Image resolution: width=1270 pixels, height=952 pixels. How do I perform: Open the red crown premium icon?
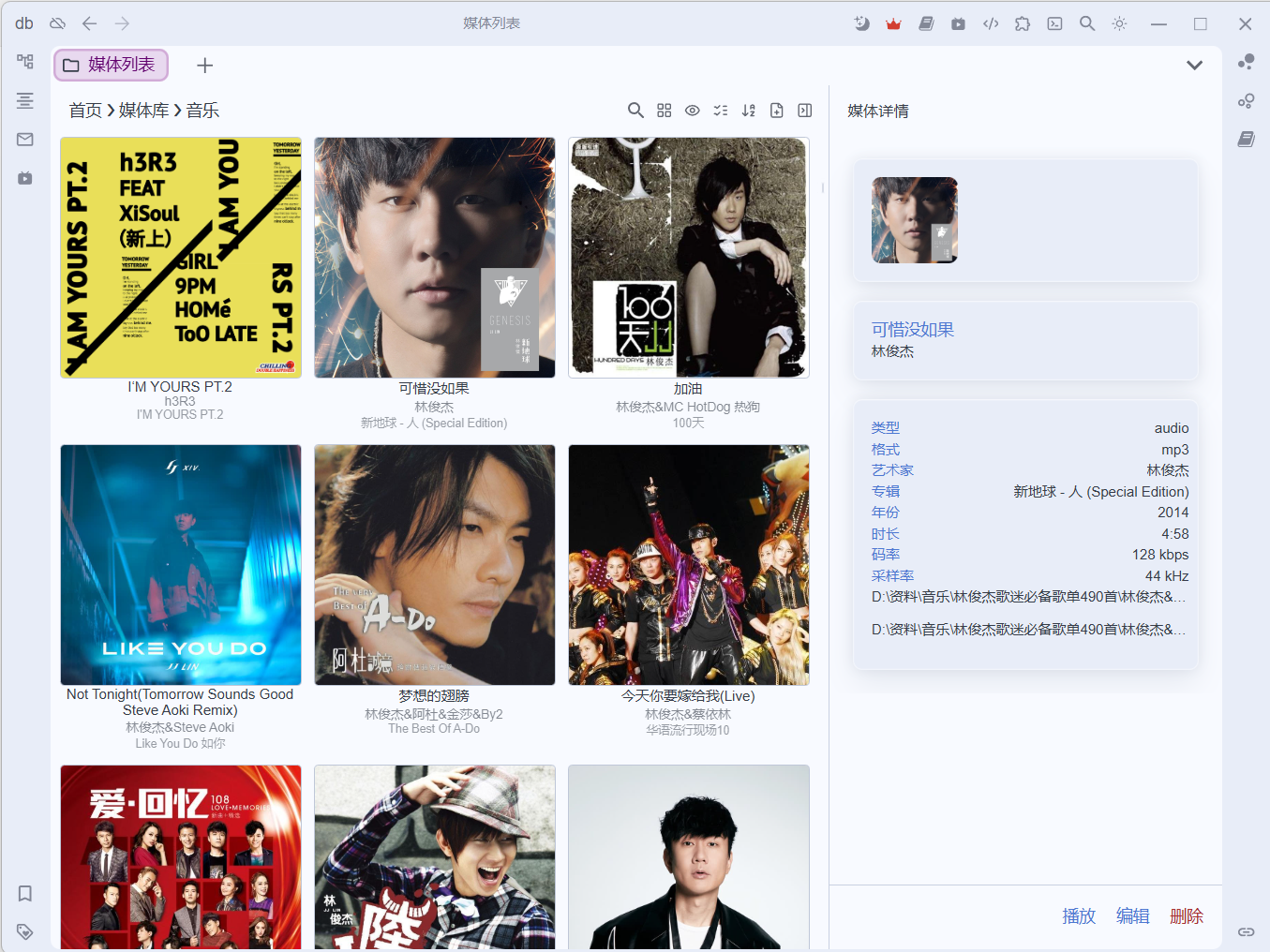[893, 24]
